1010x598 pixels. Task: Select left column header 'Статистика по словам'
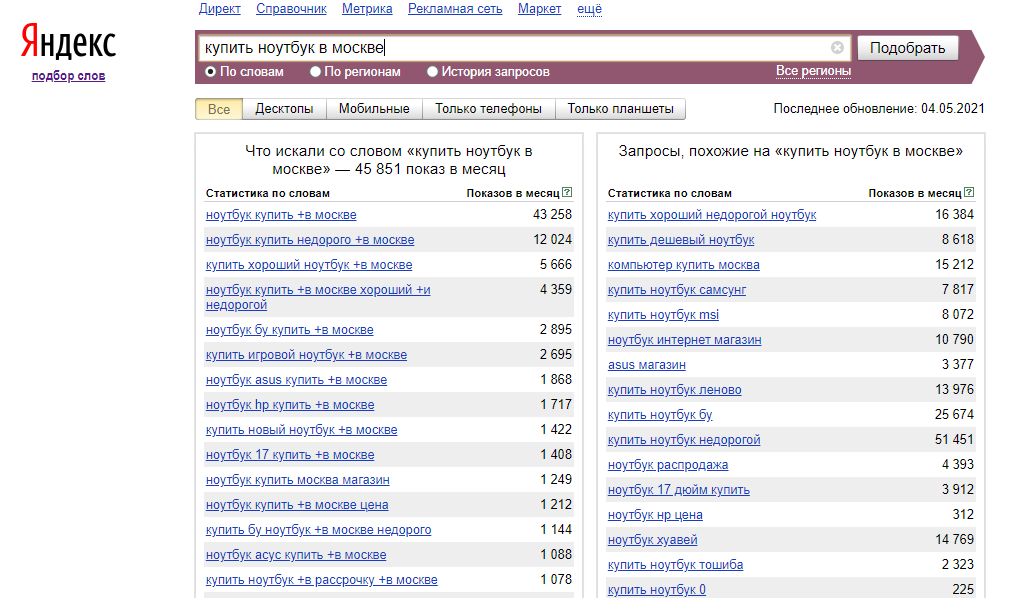coord(267,193)
